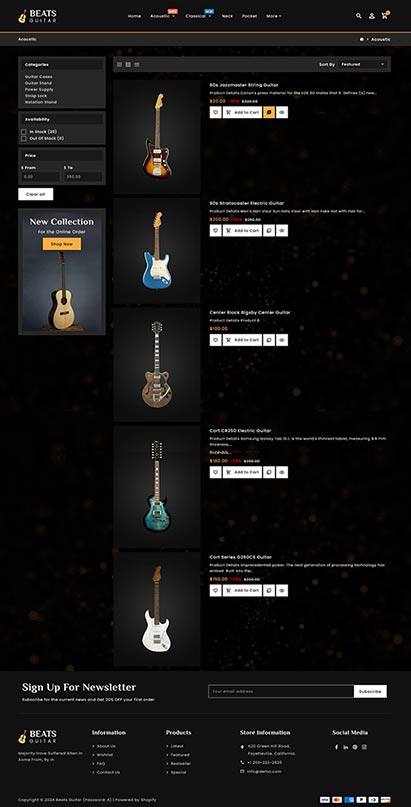Screen dimensions: 411x807
Task: Quick view 60s Stratocaster Electric Guitar
Action: point(282,231)
